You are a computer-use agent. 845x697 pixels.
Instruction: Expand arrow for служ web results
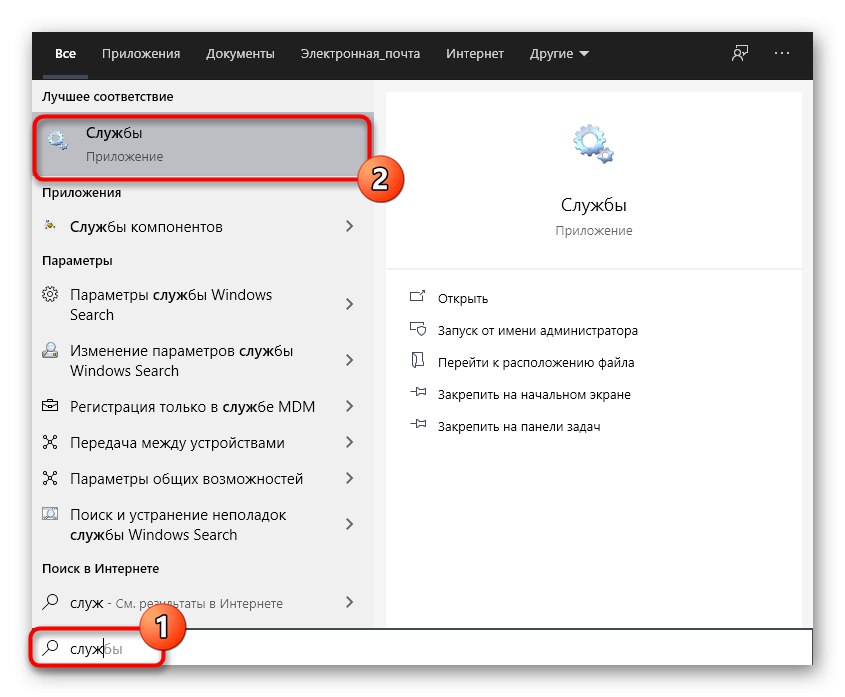click(x=349, y=603)
